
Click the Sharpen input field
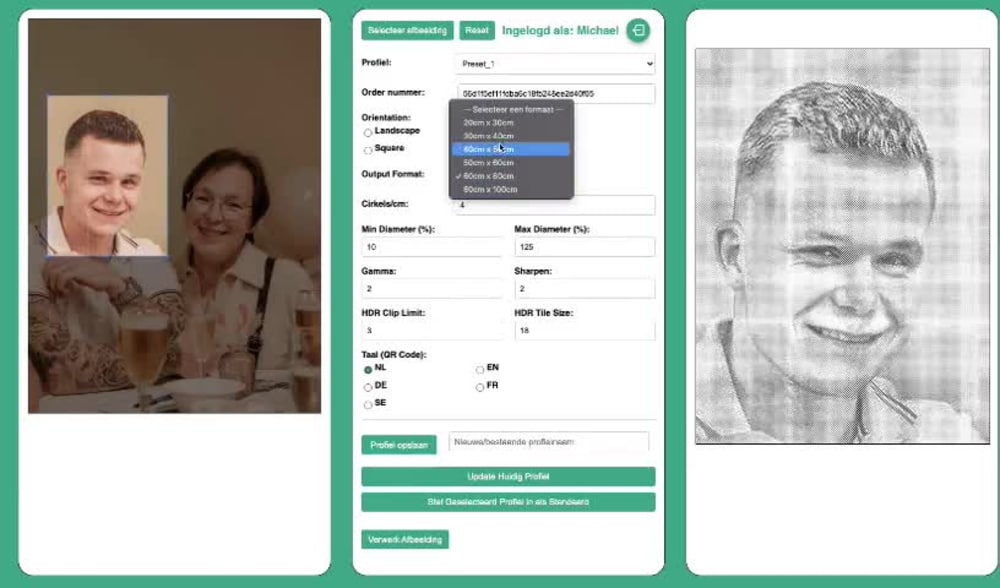coord(585,289)
